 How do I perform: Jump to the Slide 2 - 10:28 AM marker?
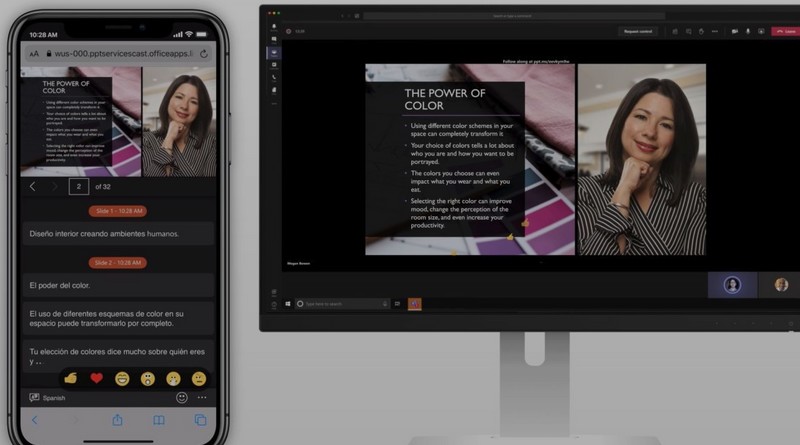pyautogui.click(x=118, y=263)
